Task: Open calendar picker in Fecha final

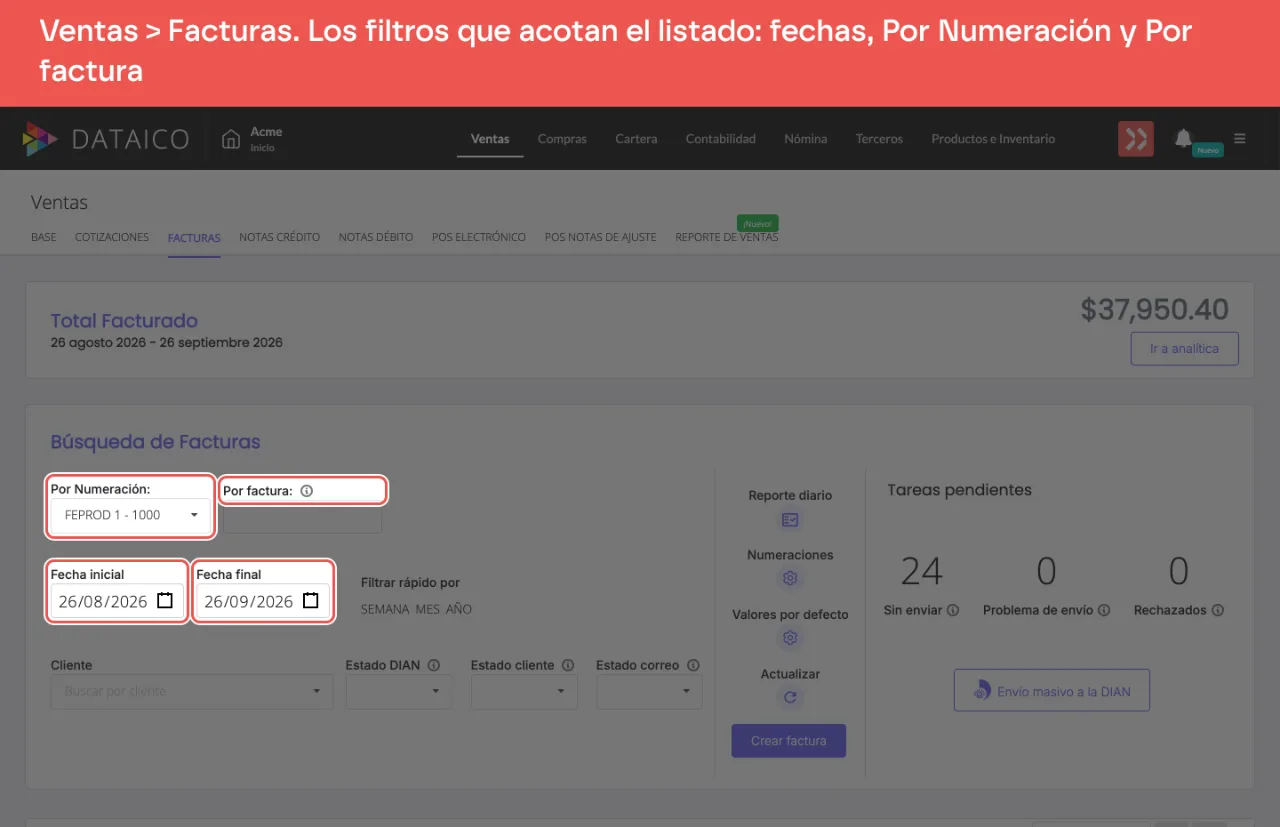Action: tap(311, 601)
